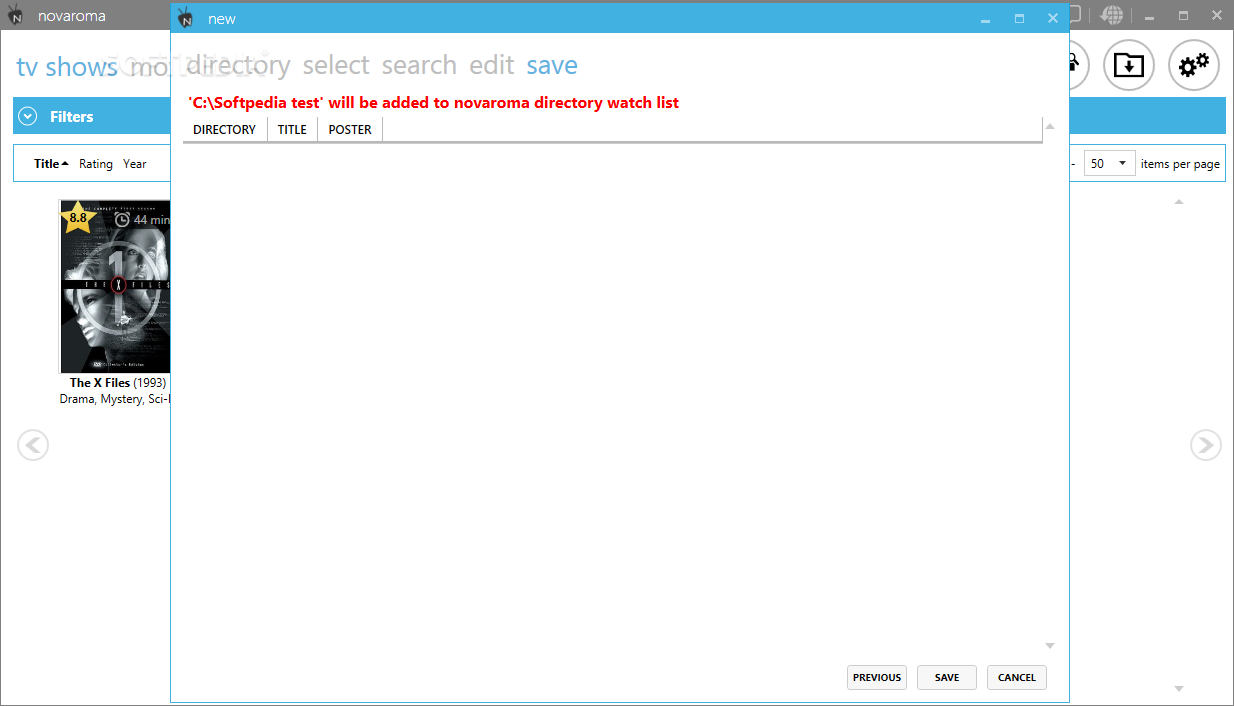The image size is (1234, 706).
Task: Go to previous page arrow
Action: click(33, 445)
